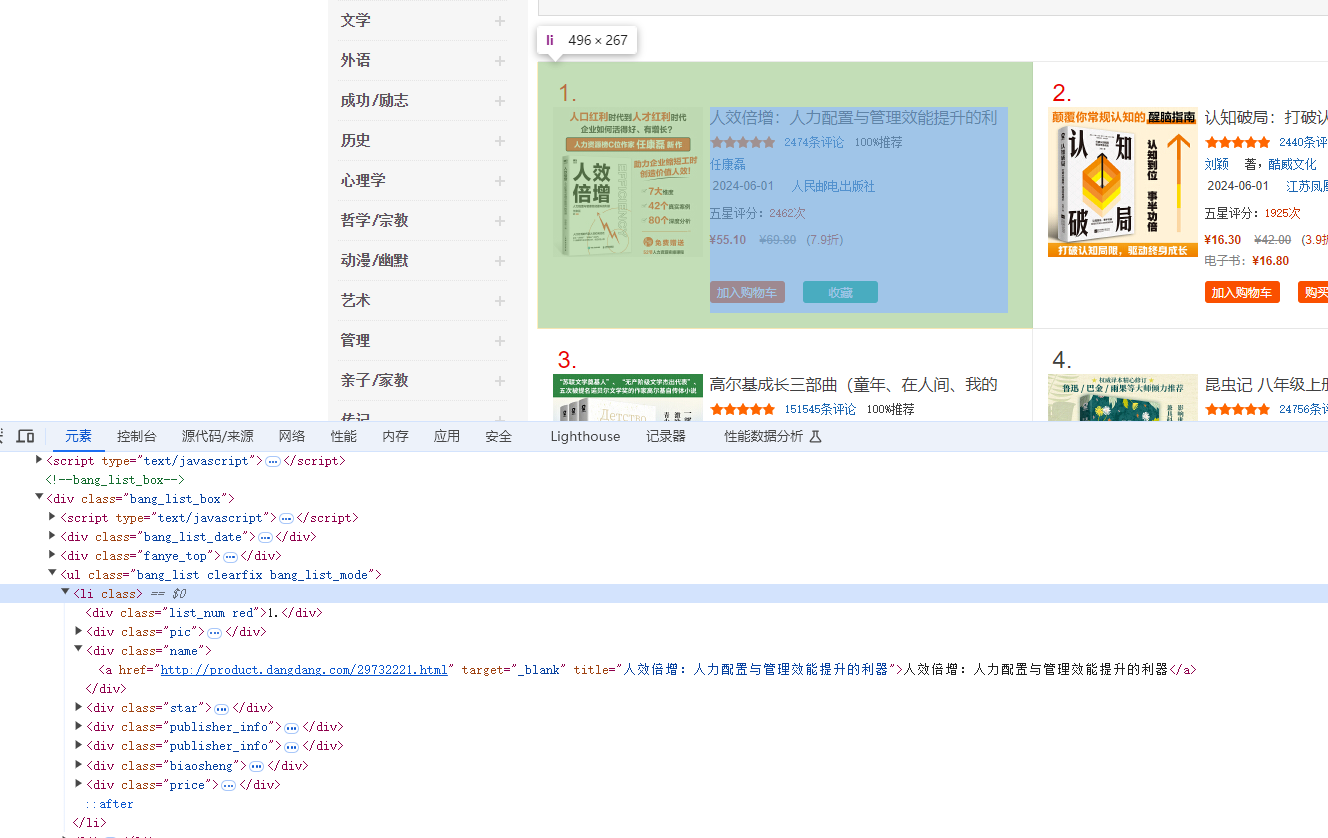
Task: Click the flask icon beside 性能数据分析
Action: point(815,436)
